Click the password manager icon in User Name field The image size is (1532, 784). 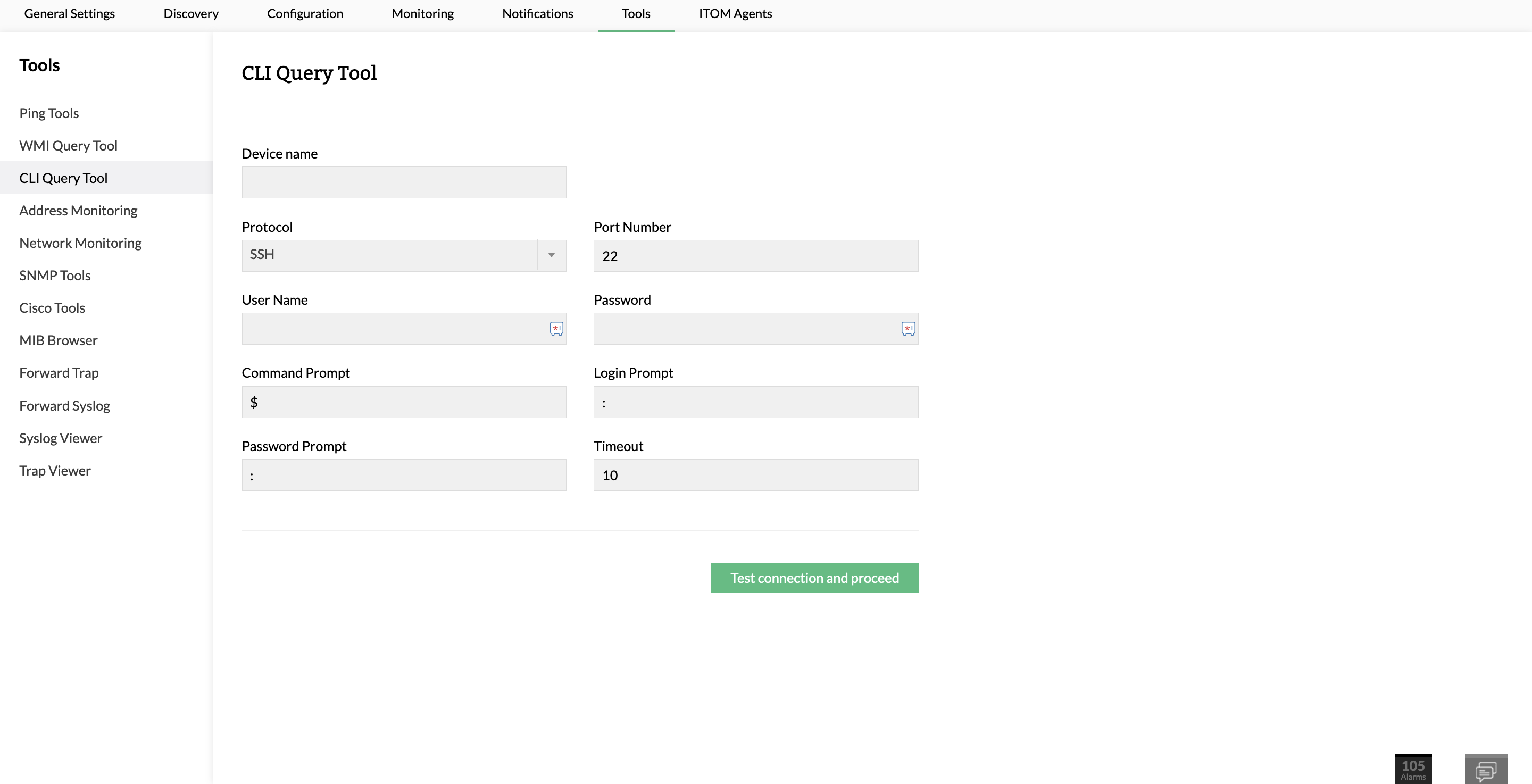point(556,328)
